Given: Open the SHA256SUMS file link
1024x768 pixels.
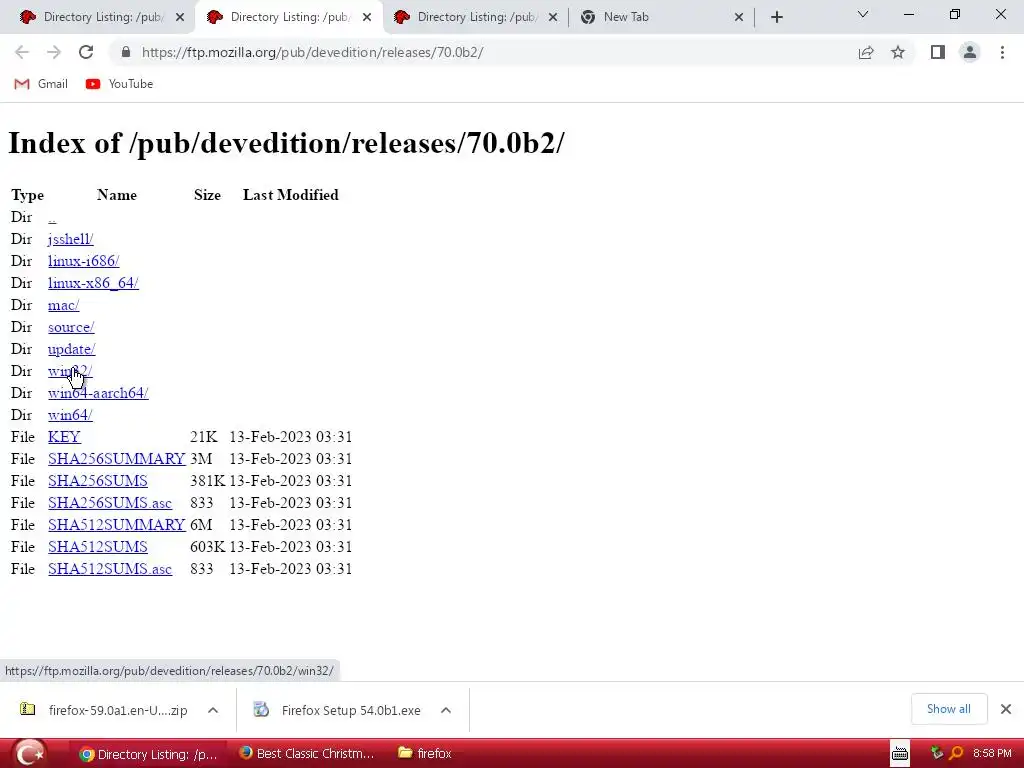Looking at the screenshot, I should pyautogui.click(x=98, y=481).
